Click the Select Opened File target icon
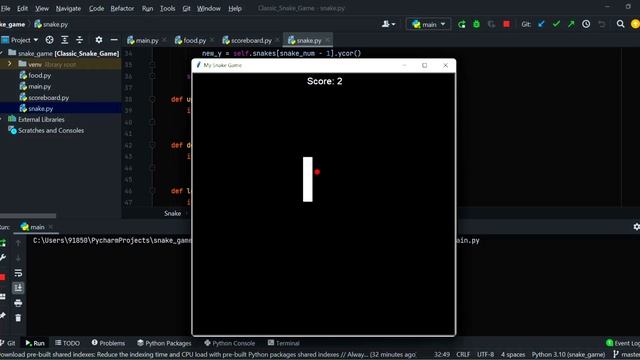Screen dimensions: 640x360 tap(49, 40)
